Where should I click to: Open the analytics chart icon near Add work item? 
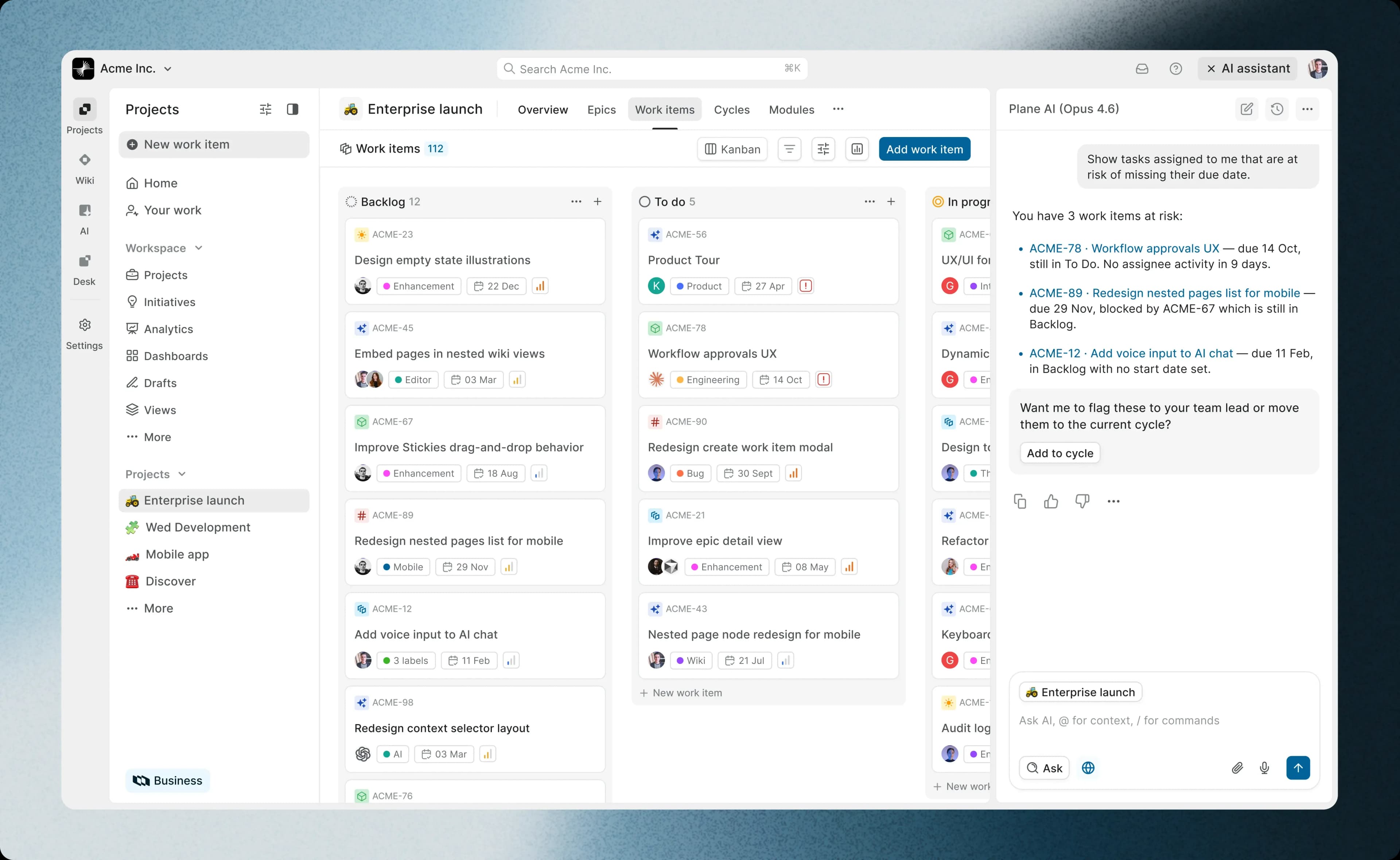tap(857, 148)
